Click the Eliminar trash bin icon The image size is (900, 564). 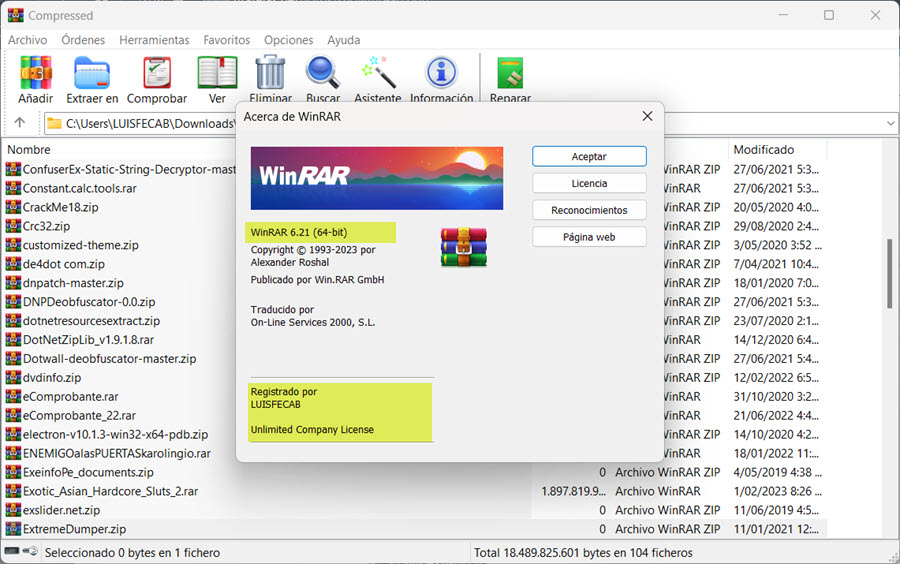(x=270, y=72)
